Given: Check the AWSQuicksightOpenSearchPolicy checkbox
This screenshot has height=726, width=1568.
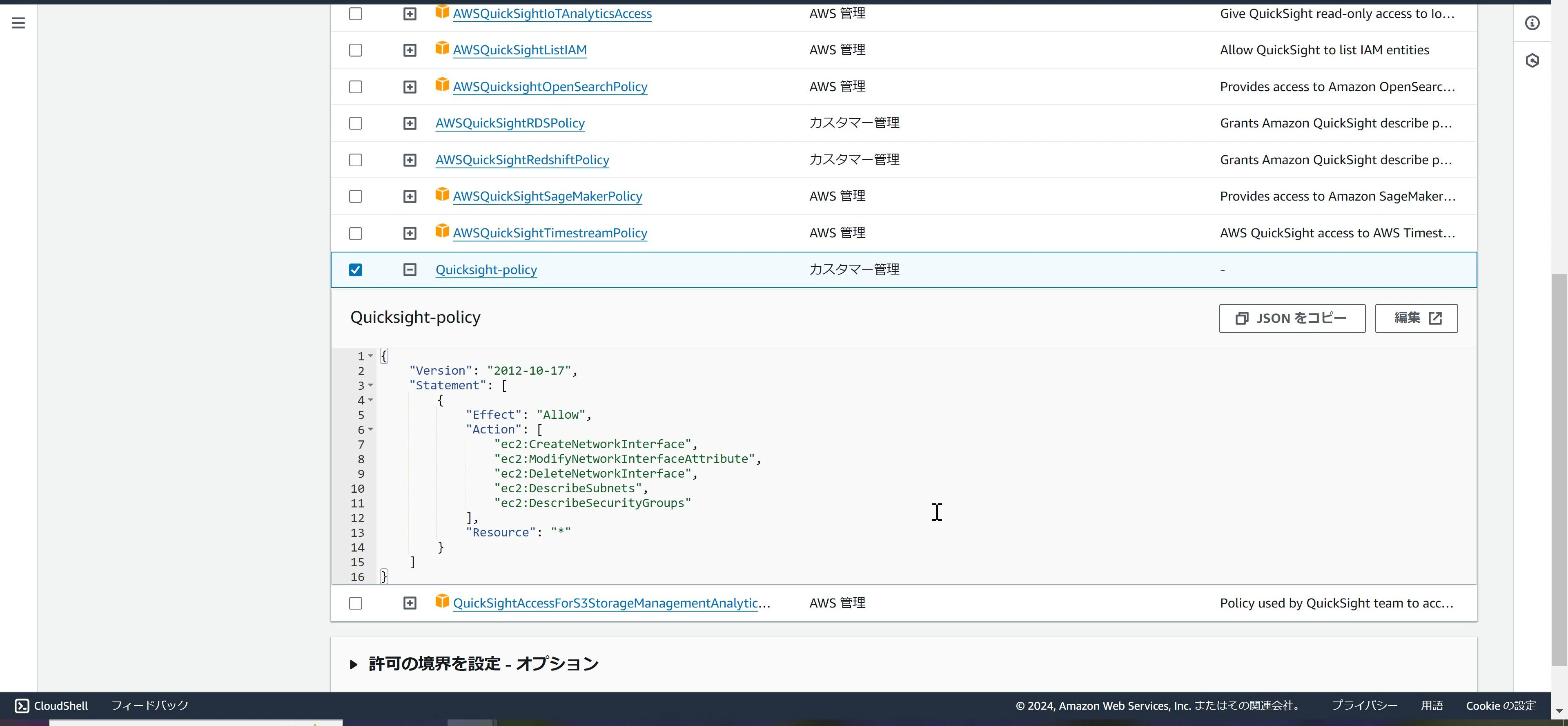Looking at the screenshot, I should [356, 87].
